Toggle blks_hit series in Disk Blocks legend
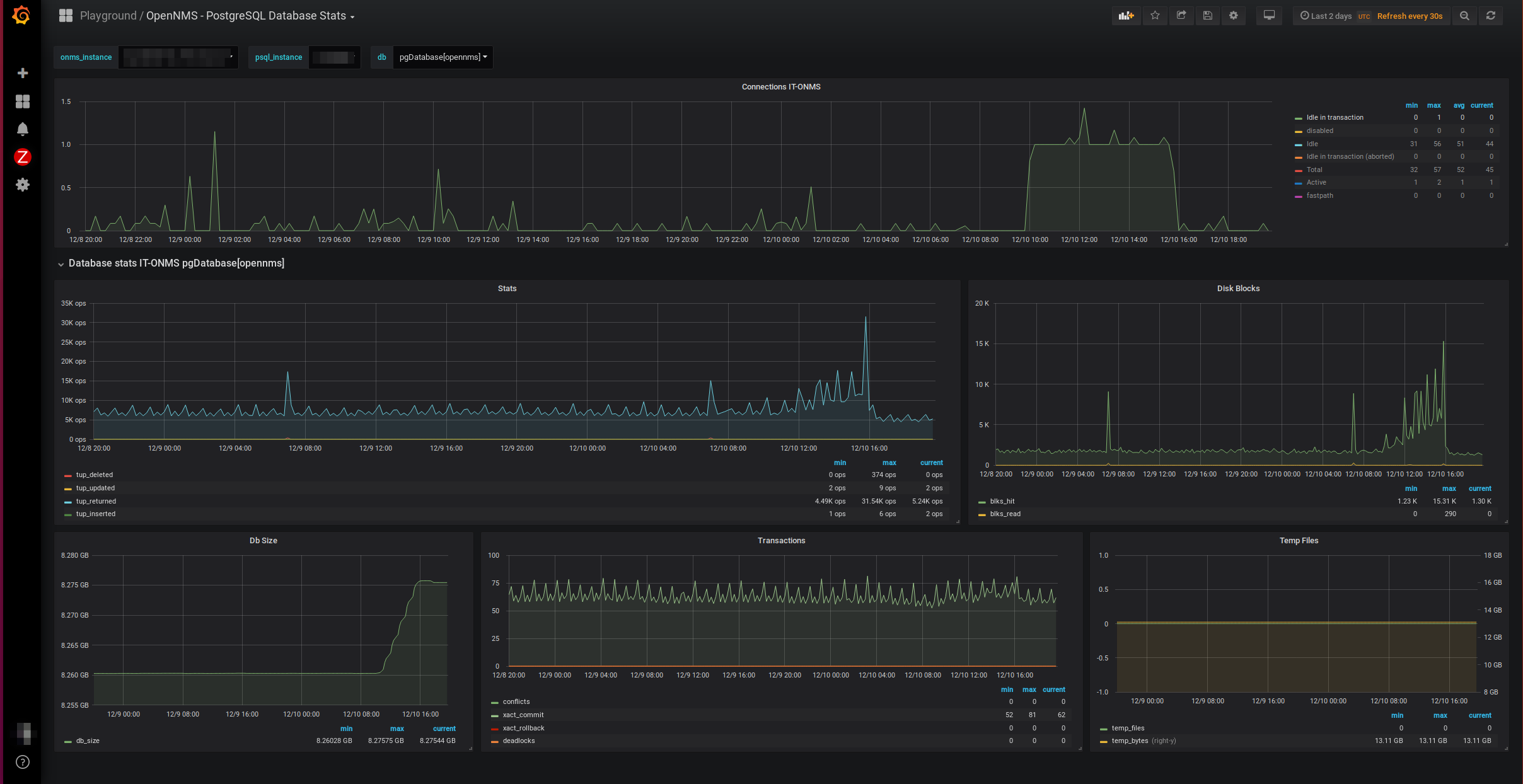The image size is (1523, 784). point(1002,501)
